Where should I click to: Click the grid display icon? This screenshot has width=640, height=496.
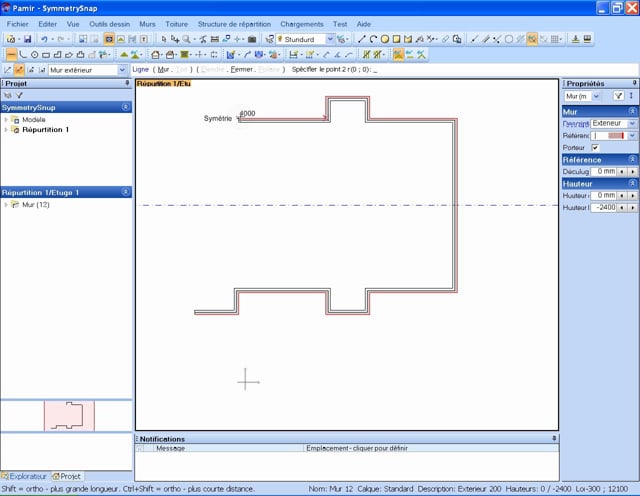555,39
